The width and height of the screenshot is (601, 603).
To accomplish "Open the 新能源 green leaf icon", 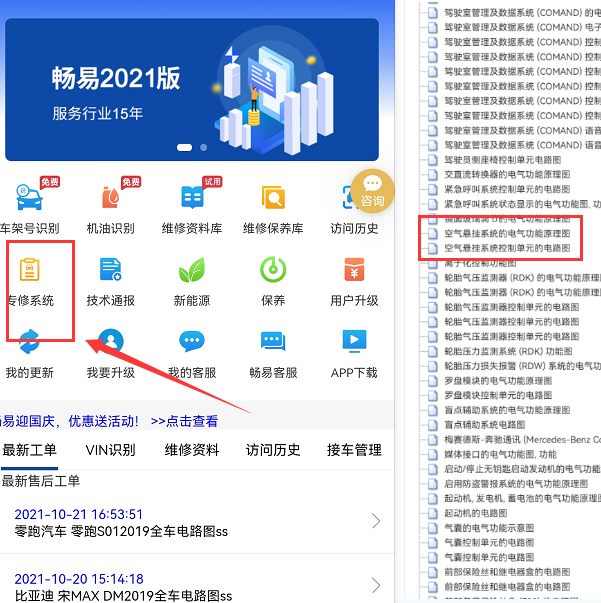I will coord(192,270).
